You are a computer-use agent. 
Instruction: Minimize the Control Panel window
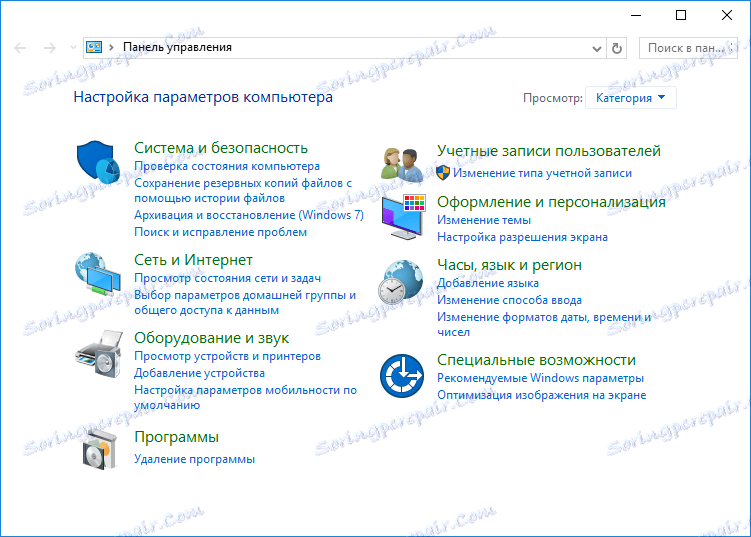[636, 15]
